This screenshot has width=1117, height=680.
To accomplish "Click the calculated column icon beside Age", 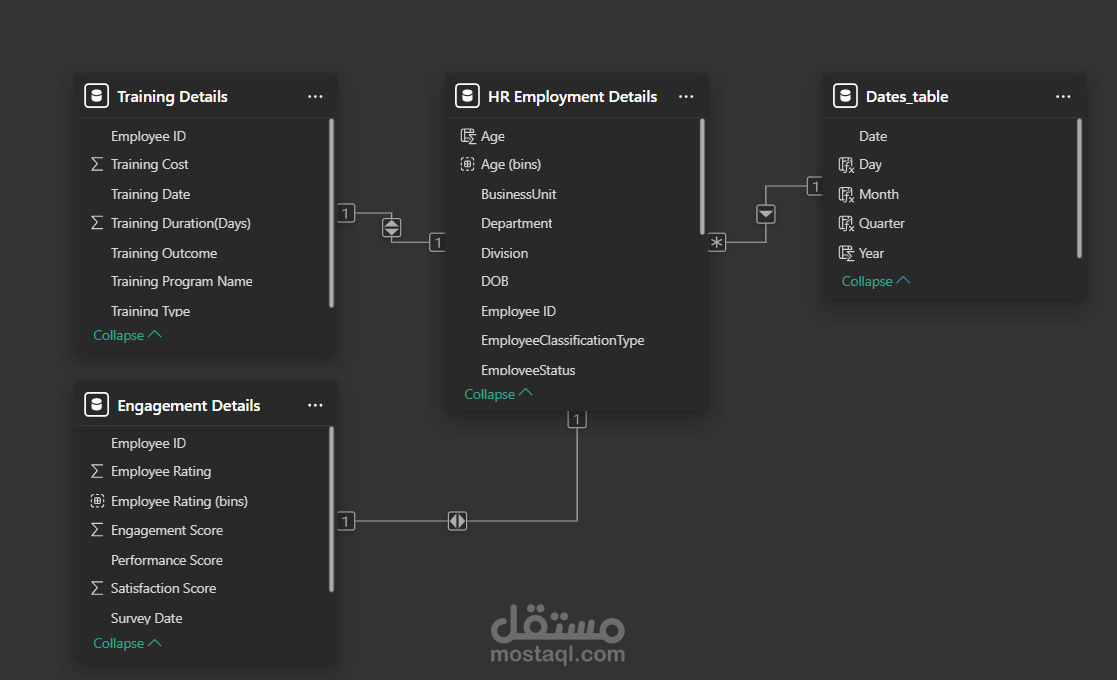I will coord(468,135).
